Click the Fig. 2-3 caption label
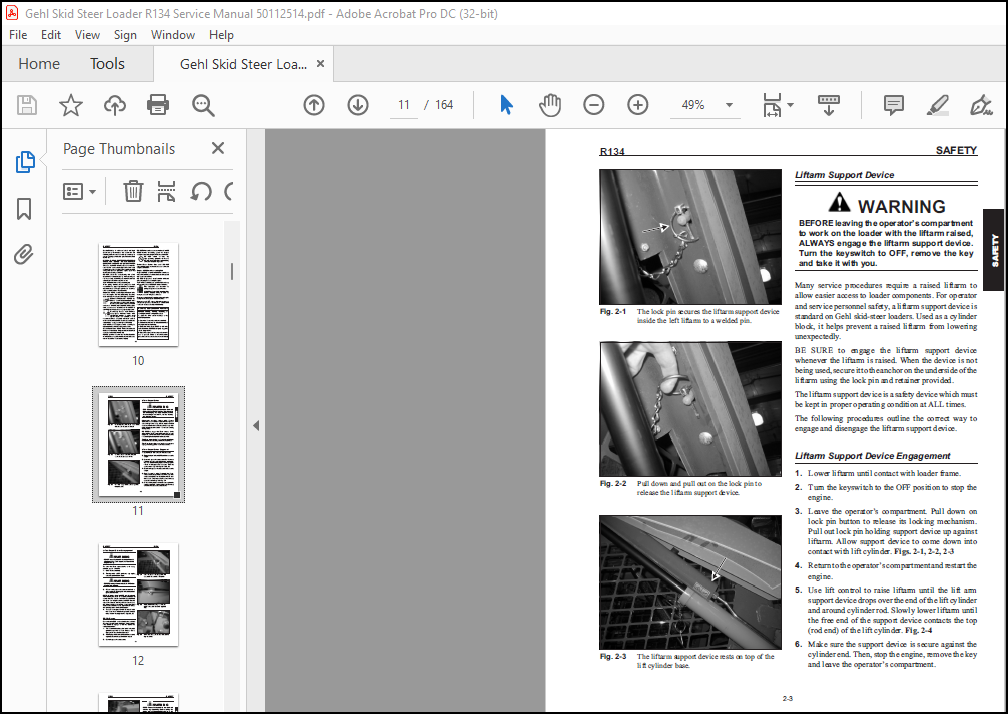Image resolution: width=1008 pixels, height=714 pixels. point(613,657)
